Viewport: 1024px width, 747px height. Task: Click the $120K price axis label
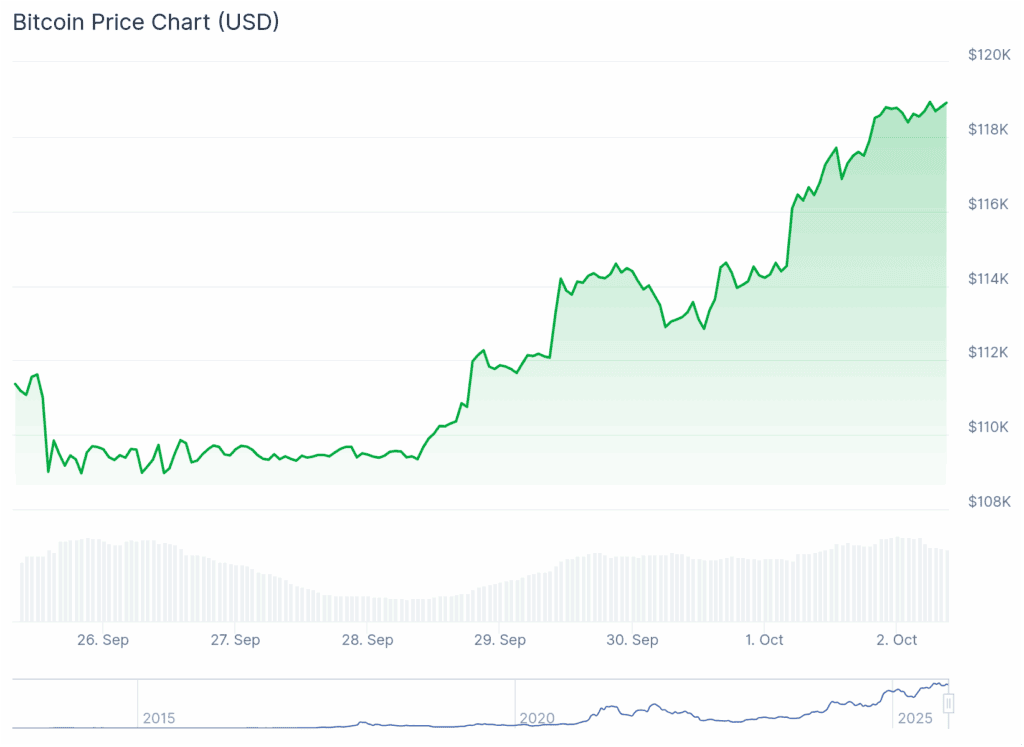(x=988, y=55)
